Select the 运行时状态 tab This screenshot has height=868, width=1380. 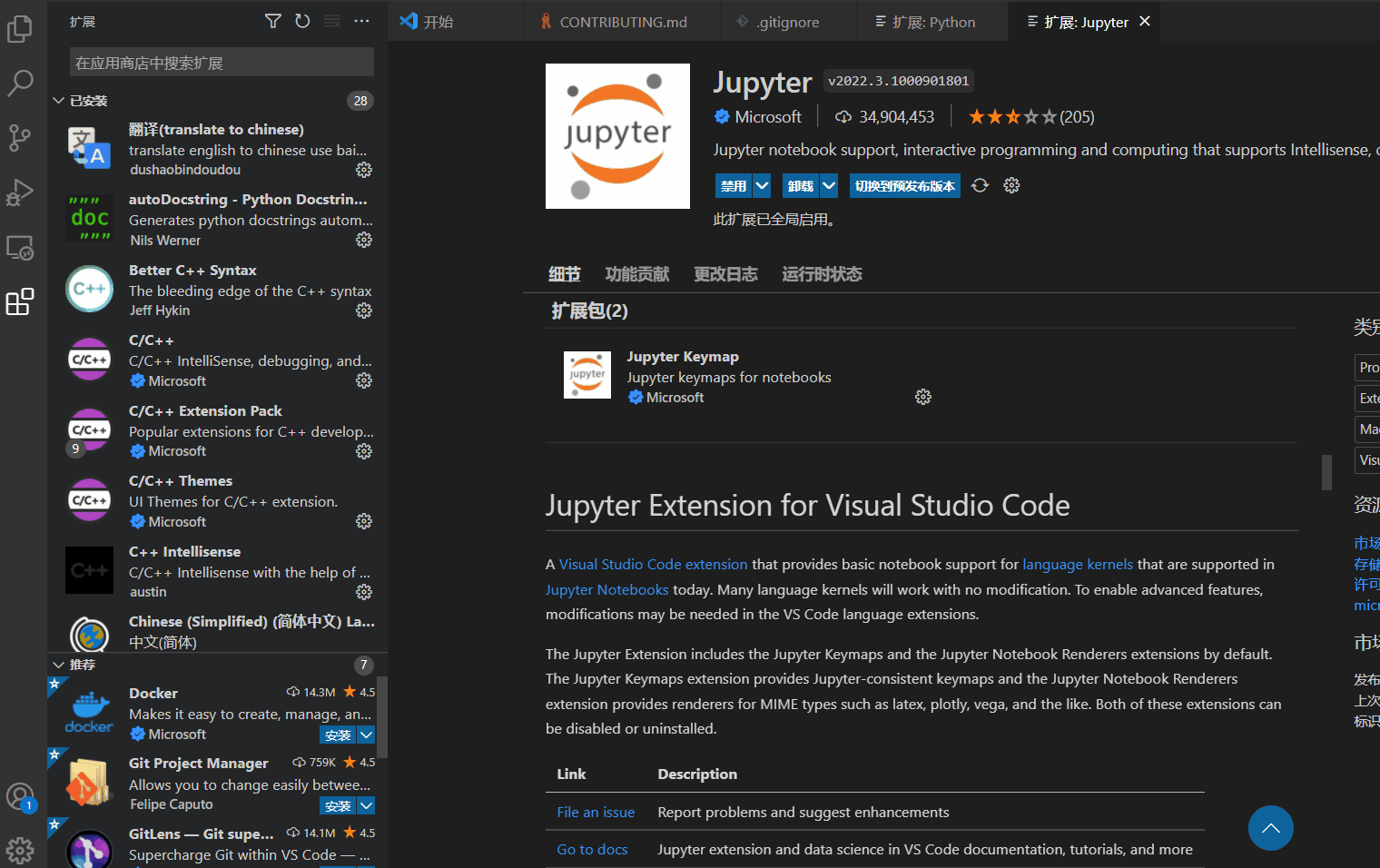(x=822, y=274)
